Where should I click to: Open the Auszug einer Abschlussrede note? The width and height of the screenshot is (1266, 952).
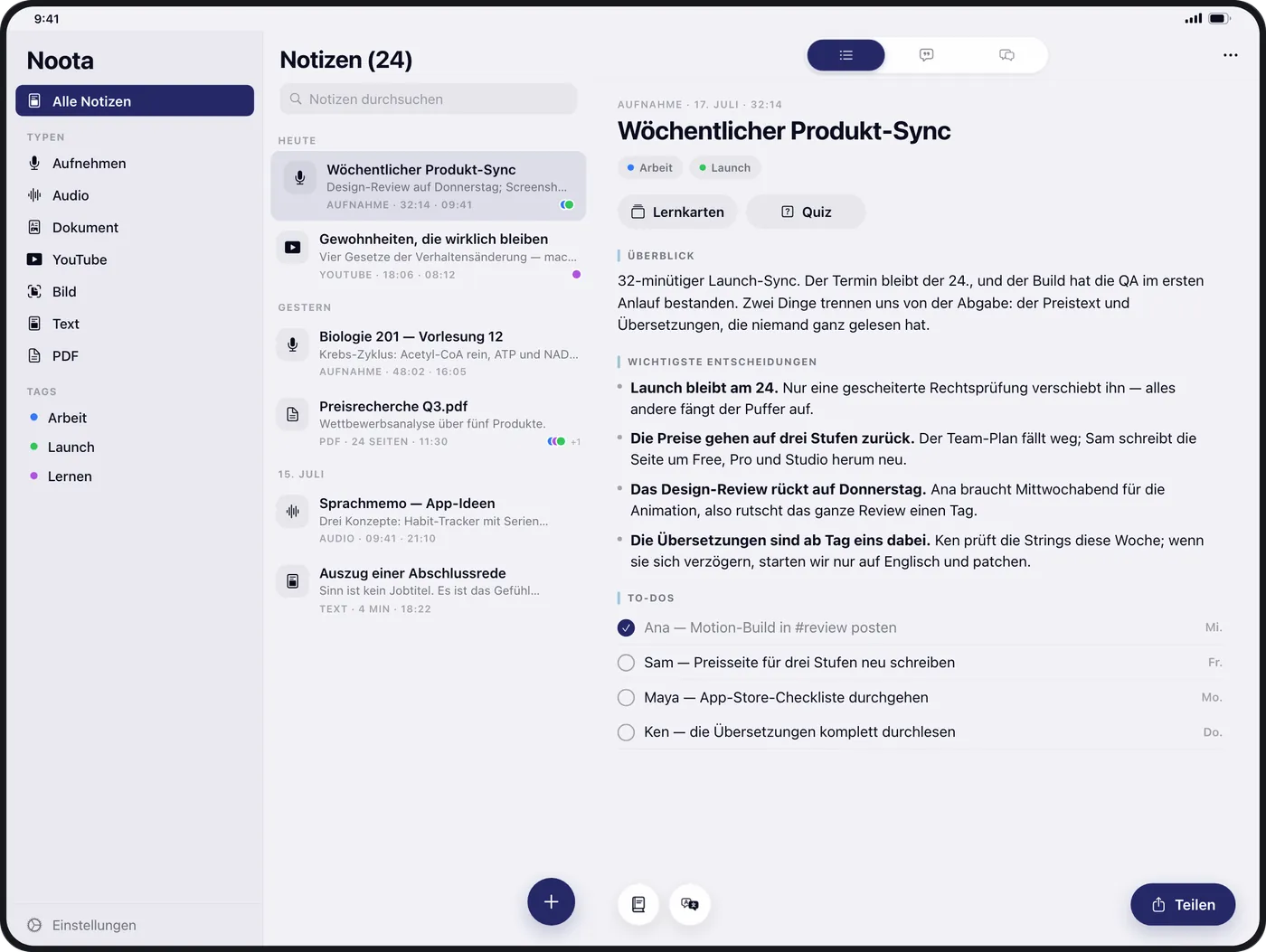pos(429,589)
